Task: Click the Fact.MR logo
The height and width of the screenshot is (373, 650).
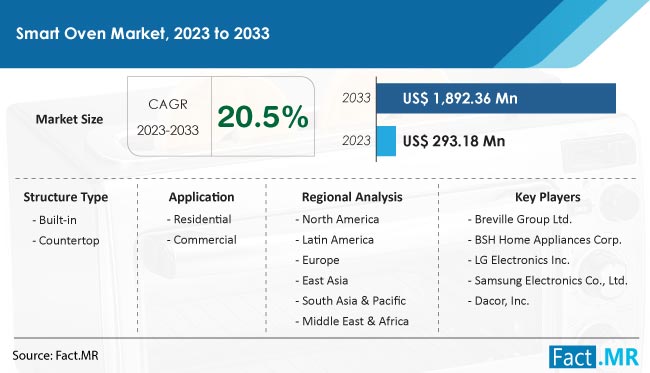Action: click(594, 357)
